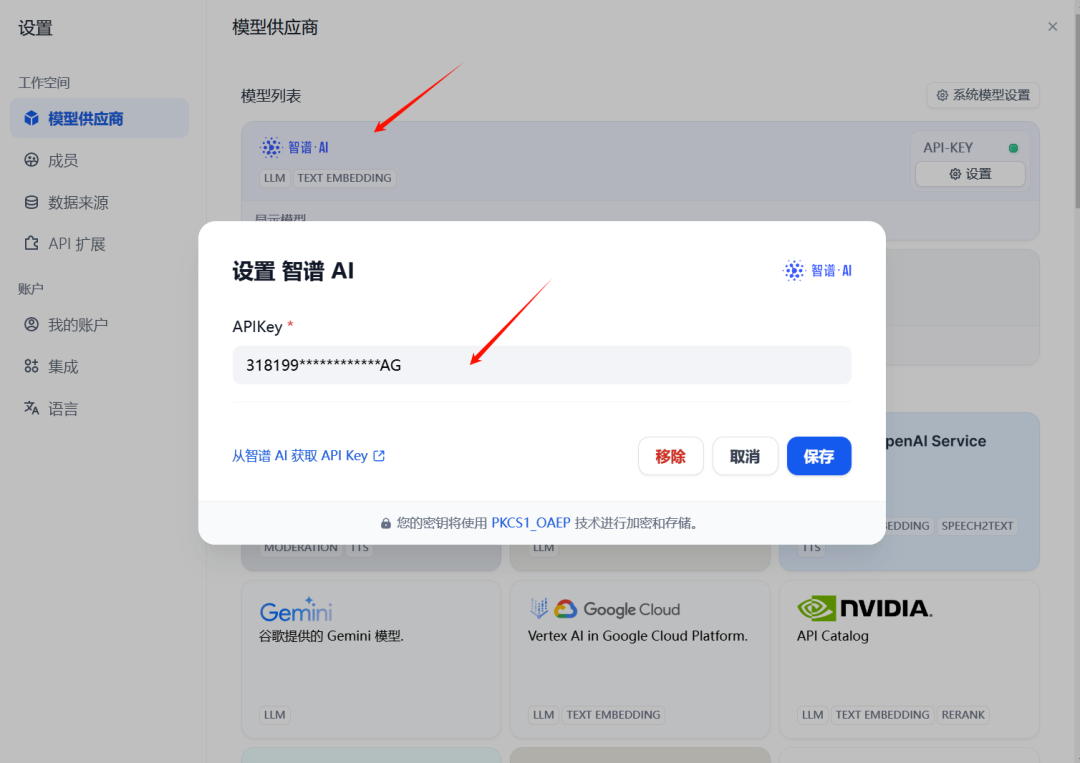This screenshot has width=1080, height=763.
Task: Click the puzzle icon beside API 扩展
Action: pos(32,243)
